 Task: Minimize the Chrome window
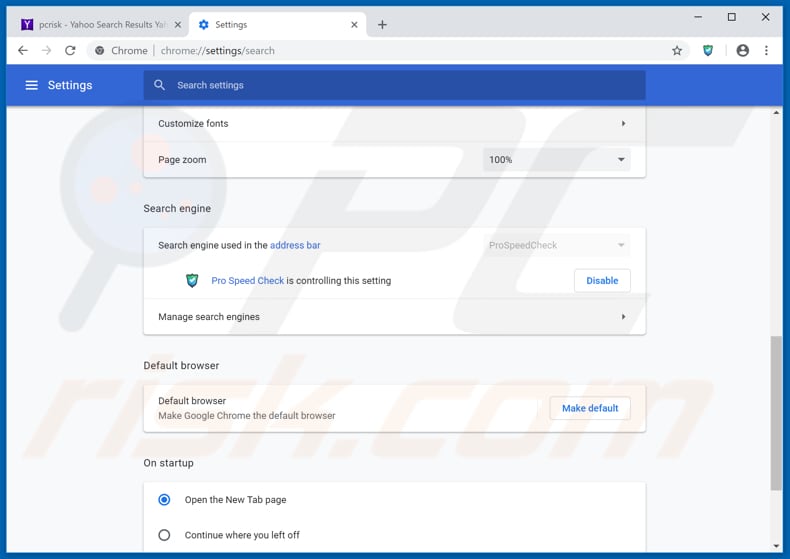pos(698,17)
